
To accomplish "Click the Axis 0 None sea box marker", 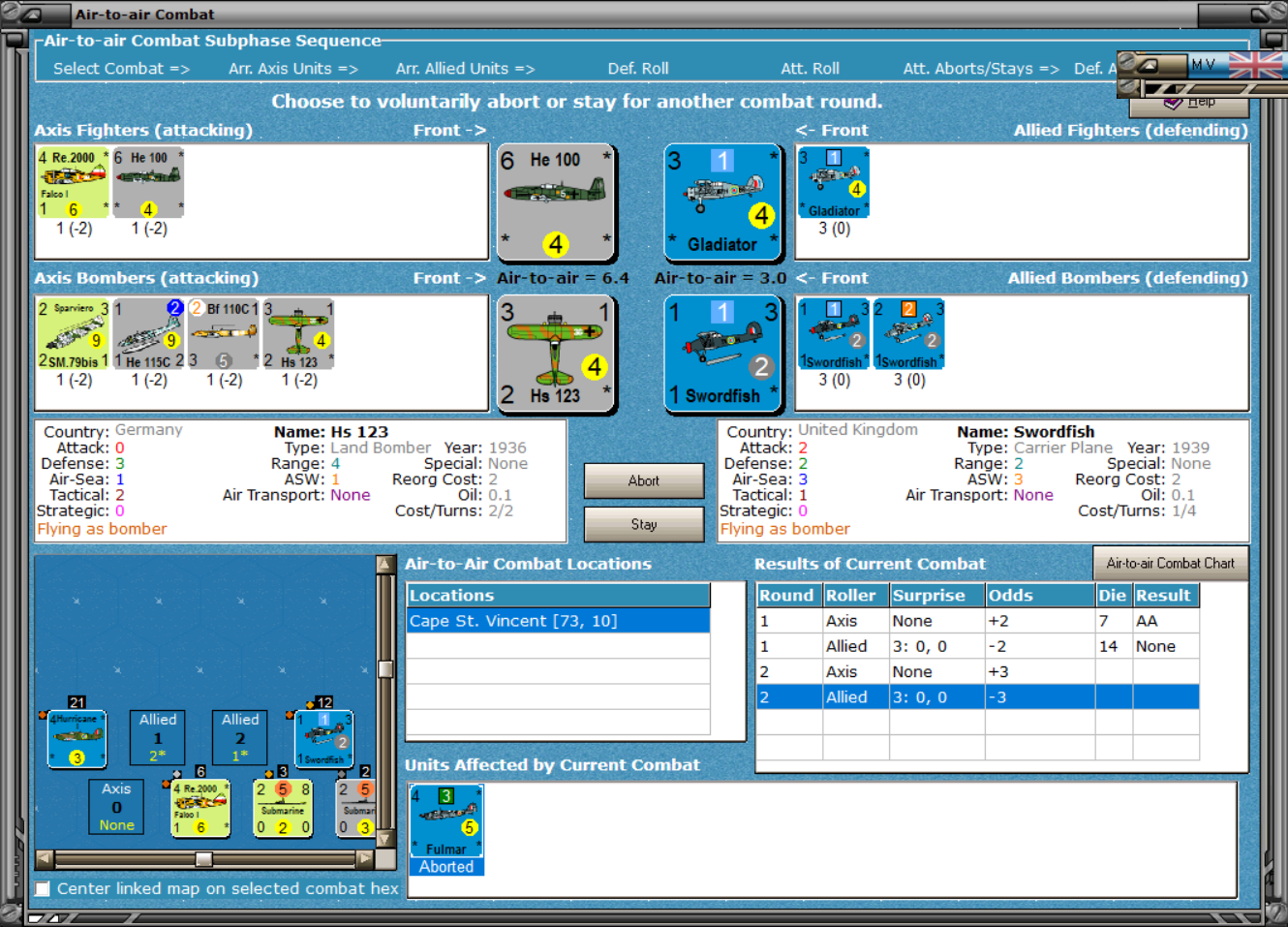I will [x=116, y=807].
